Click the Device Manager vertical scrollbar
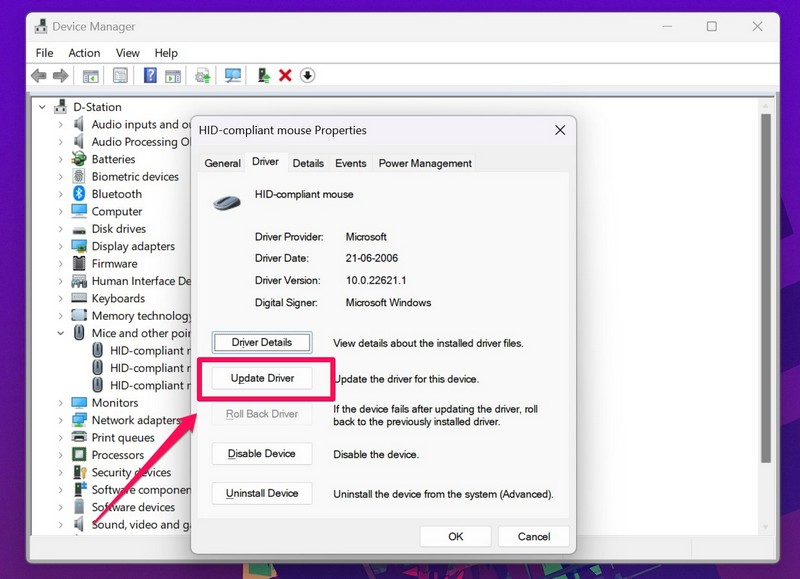The height and width of the screenshot is (579, 800). pos(765,290)
